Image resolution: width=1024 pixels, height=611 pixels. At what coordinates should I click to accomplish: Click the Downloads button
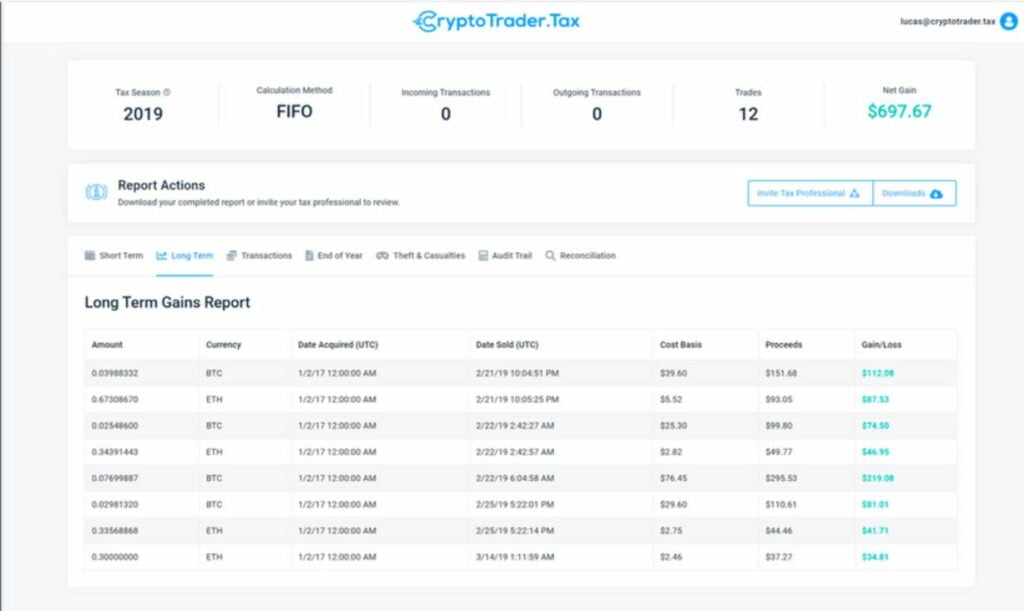click(914, 193)
